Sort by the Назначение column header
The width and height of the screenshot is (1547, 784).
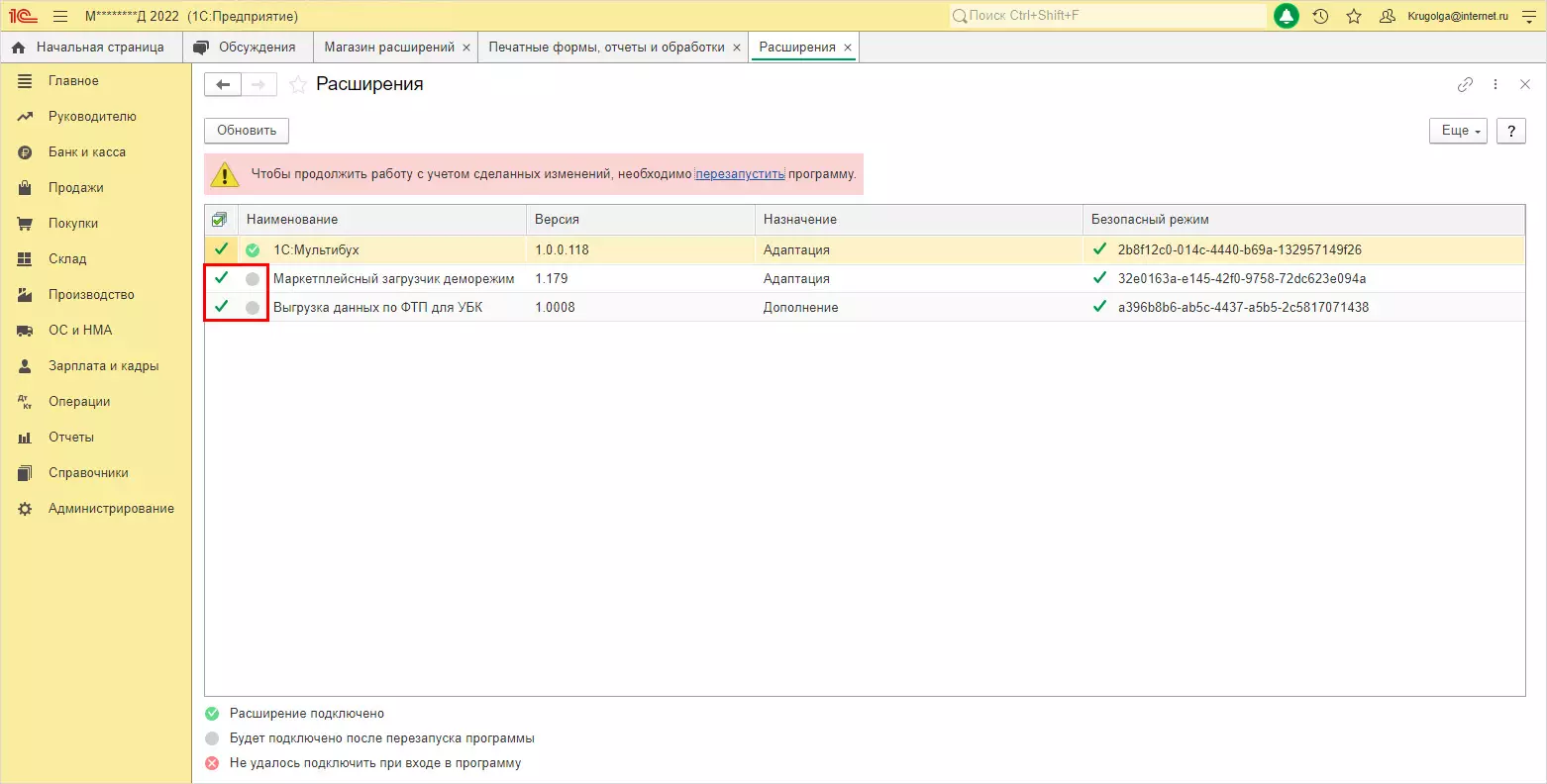pos(919,220)
